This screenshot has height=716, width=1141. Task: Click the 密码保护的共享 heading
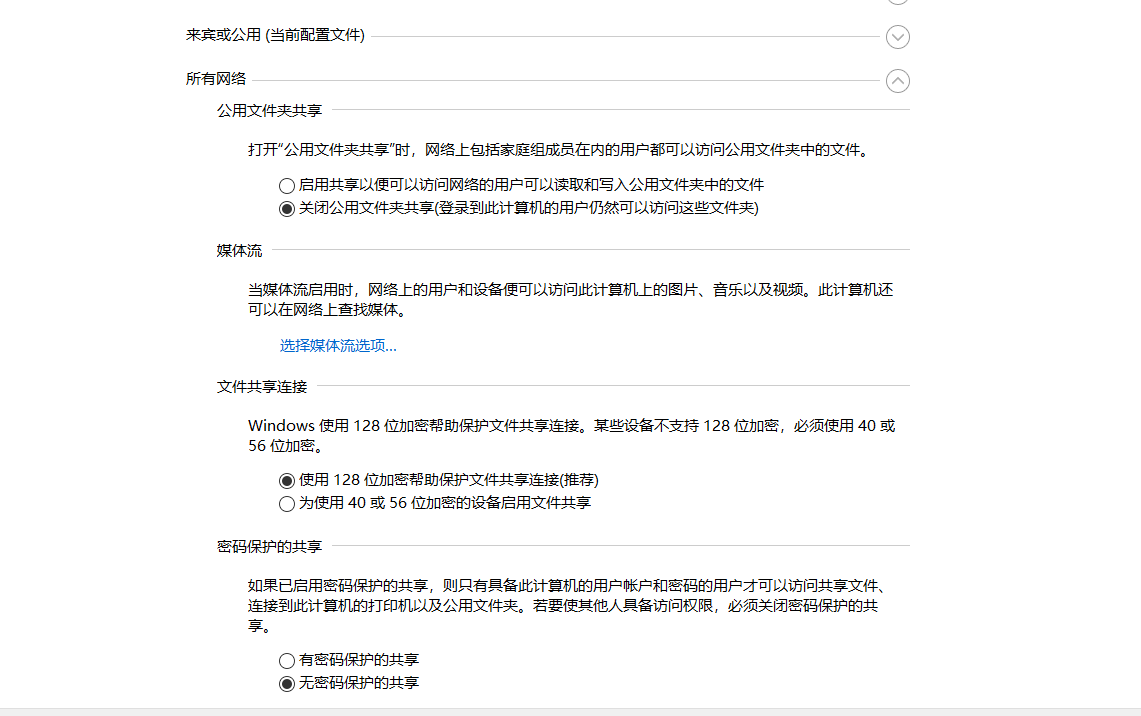point(269,546)
